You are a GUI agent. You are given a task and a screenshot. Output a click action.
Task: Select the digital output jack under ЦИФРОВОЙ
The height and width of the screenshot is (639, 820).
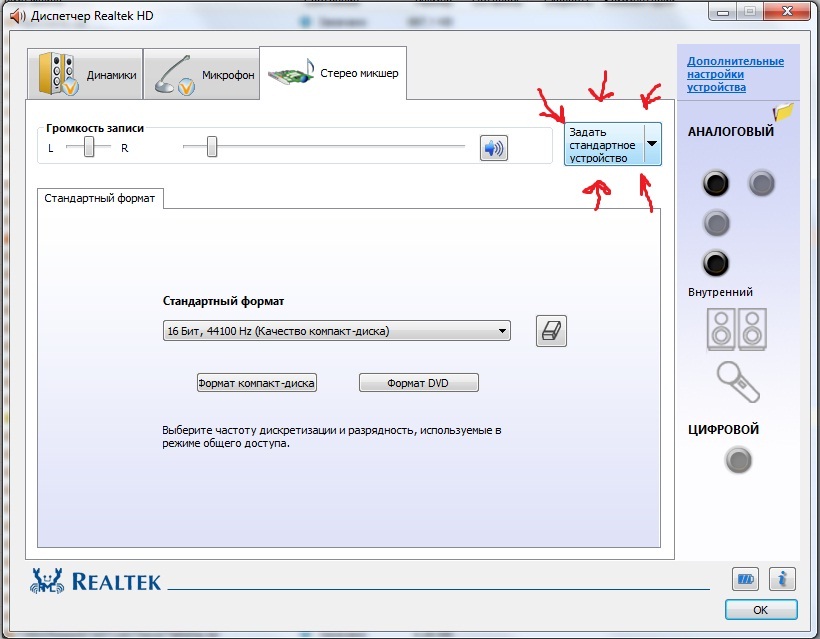pos(738,460)
